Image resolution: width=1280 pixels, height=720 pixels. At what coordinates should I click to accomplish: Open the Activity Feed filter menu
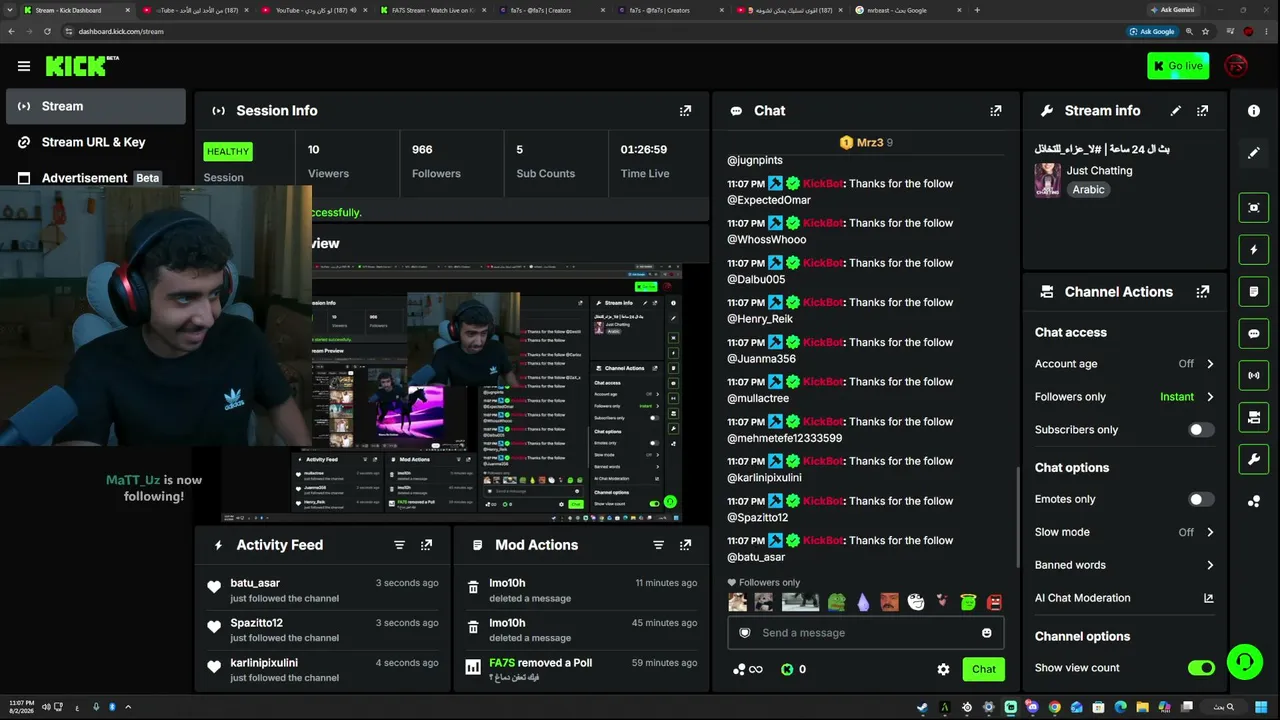[x=400, y=545]
